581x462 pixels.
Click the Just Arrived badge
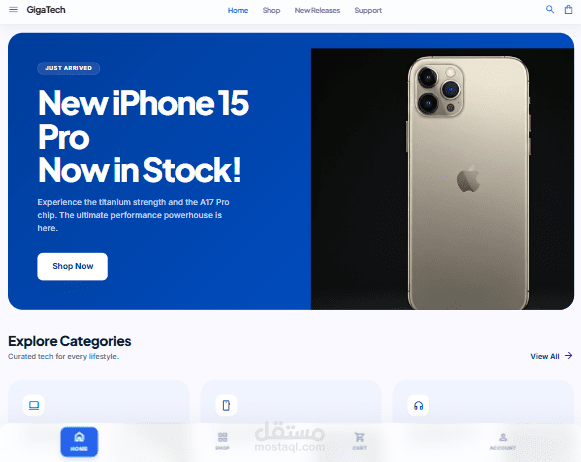(x=69, y=68)
